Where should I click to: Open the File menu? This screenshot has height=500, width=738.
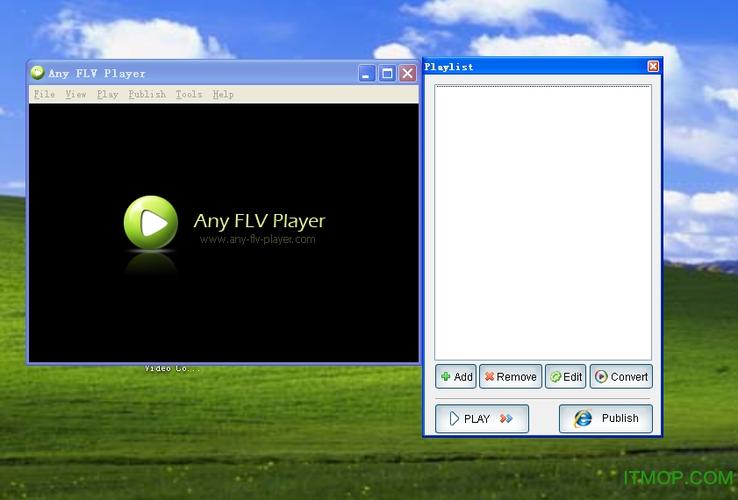point(44,94)
